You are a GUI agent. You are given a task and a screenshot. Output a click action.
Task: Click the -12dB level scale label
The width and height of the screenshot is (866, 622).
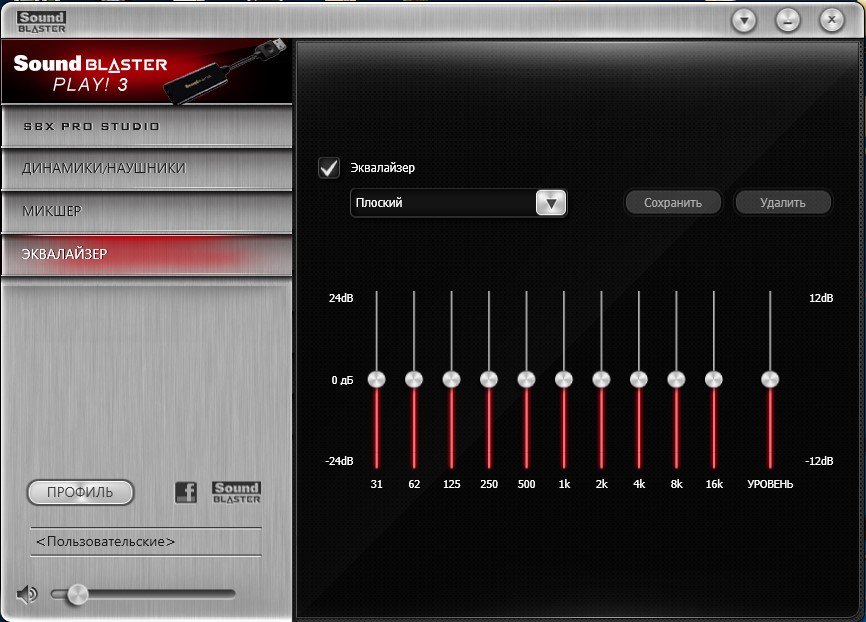[819, 461]
